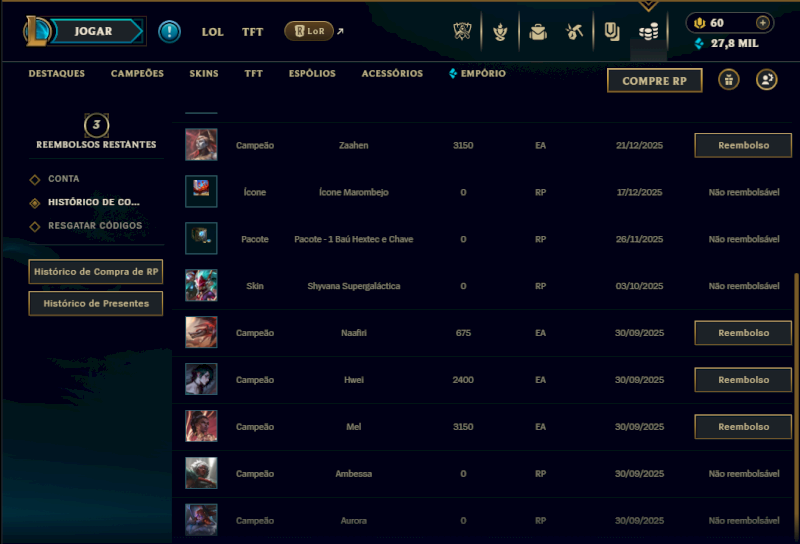The image size is (800, 544).
Task: Click the purchase history scrollbar
Action: click(x=796, y=406)
